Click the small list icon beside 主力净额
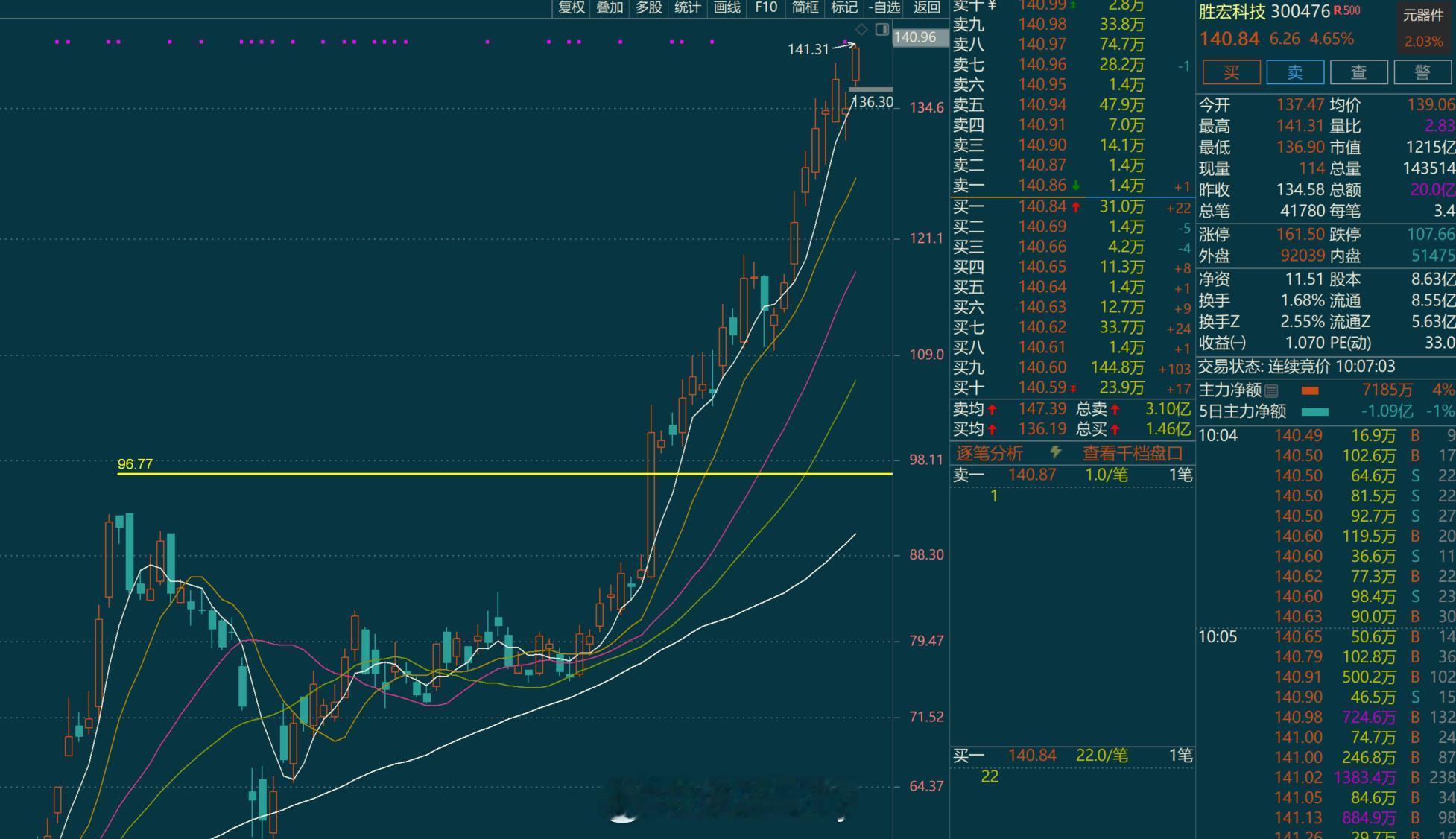This screenshot has width=1456, height=839. click(x=1272, y=390)
